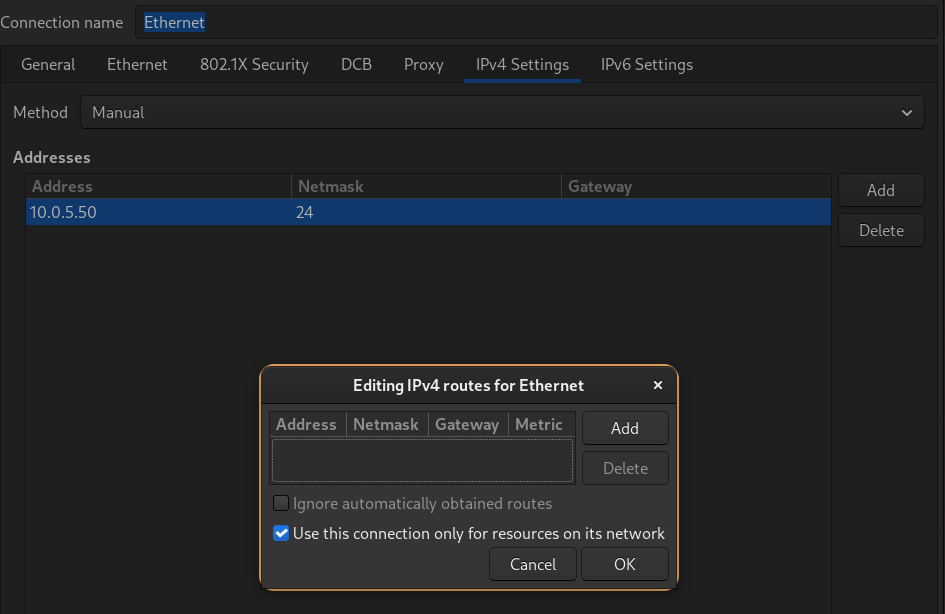Close the IPv4 routes dialog with the X

pos(657,385)
